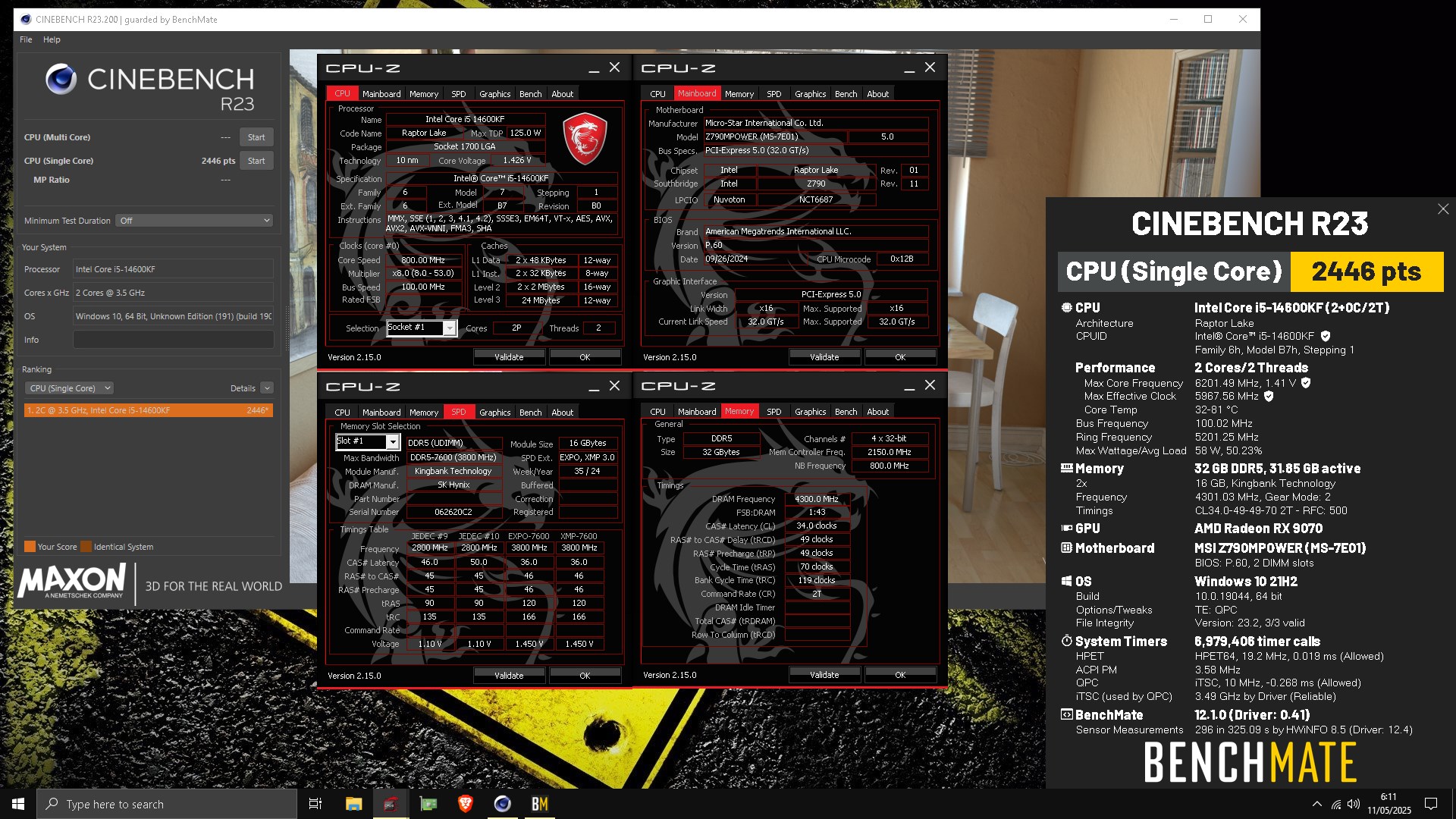
Task: Open Task View in the taskbar
Action: [x=315, y=804]
